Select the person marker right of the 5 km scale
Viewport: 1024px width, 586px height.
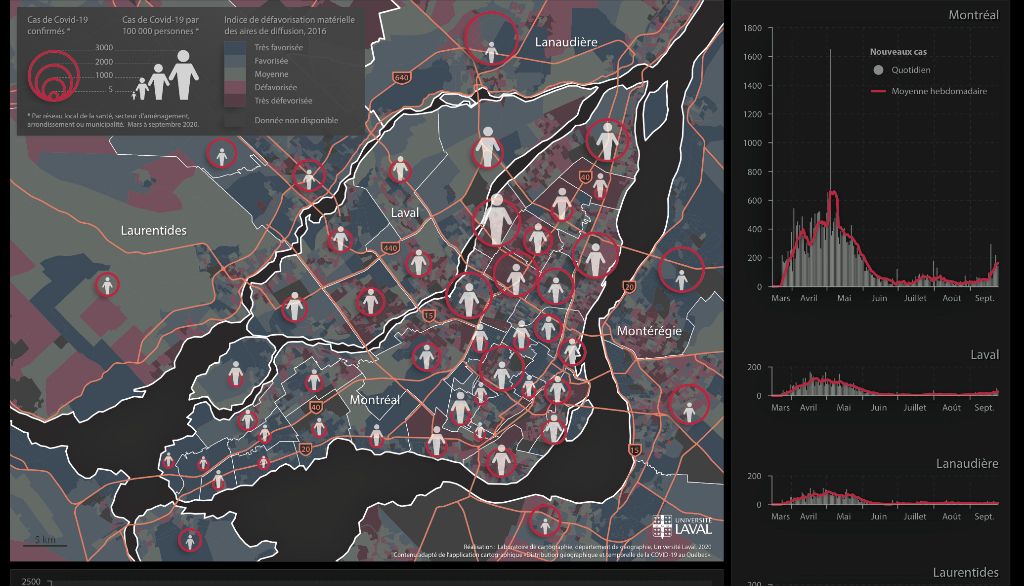pos(190,540)
